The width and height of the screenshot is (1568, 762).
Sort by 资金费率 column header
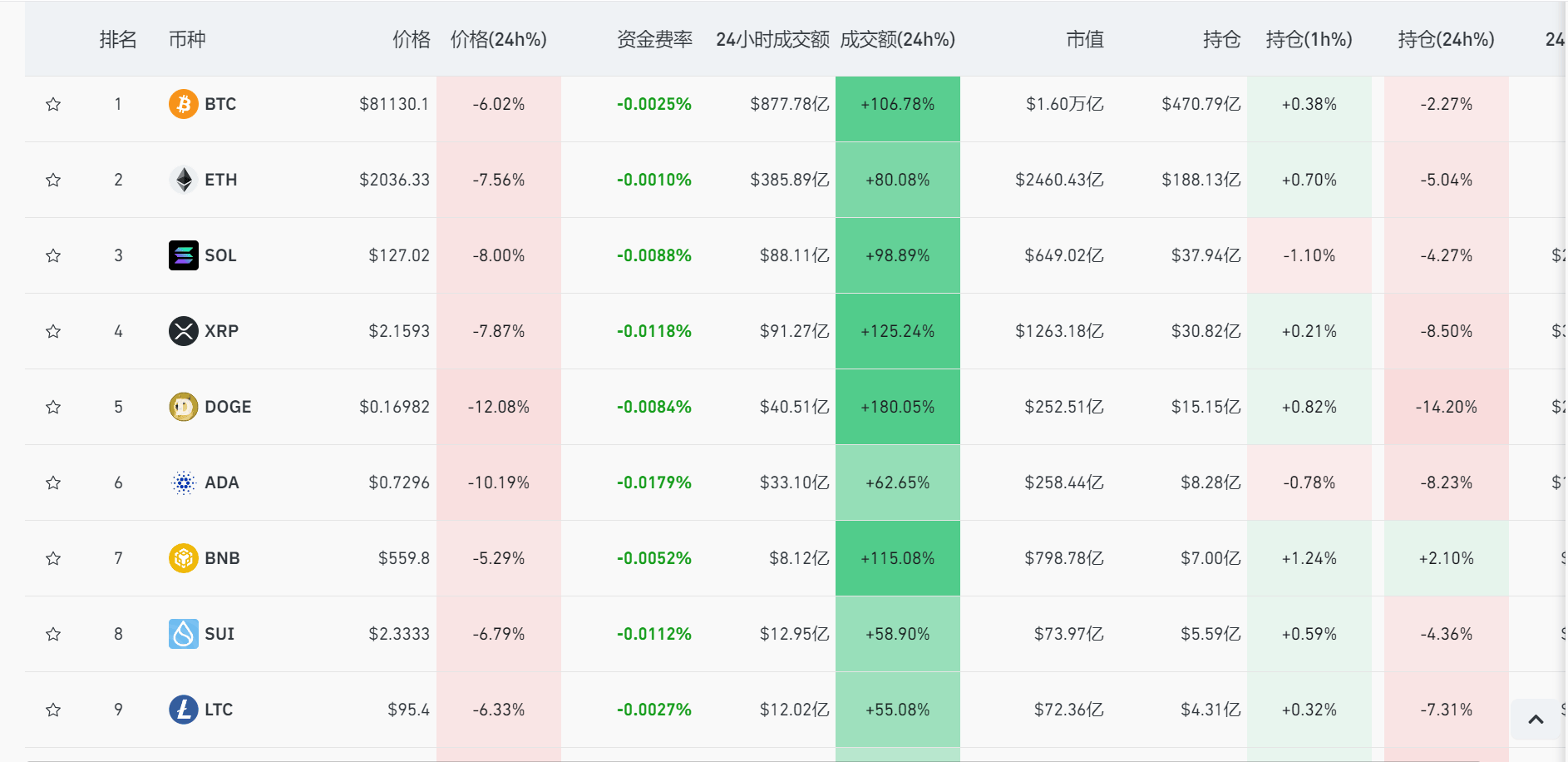click(x=655, y=39)
